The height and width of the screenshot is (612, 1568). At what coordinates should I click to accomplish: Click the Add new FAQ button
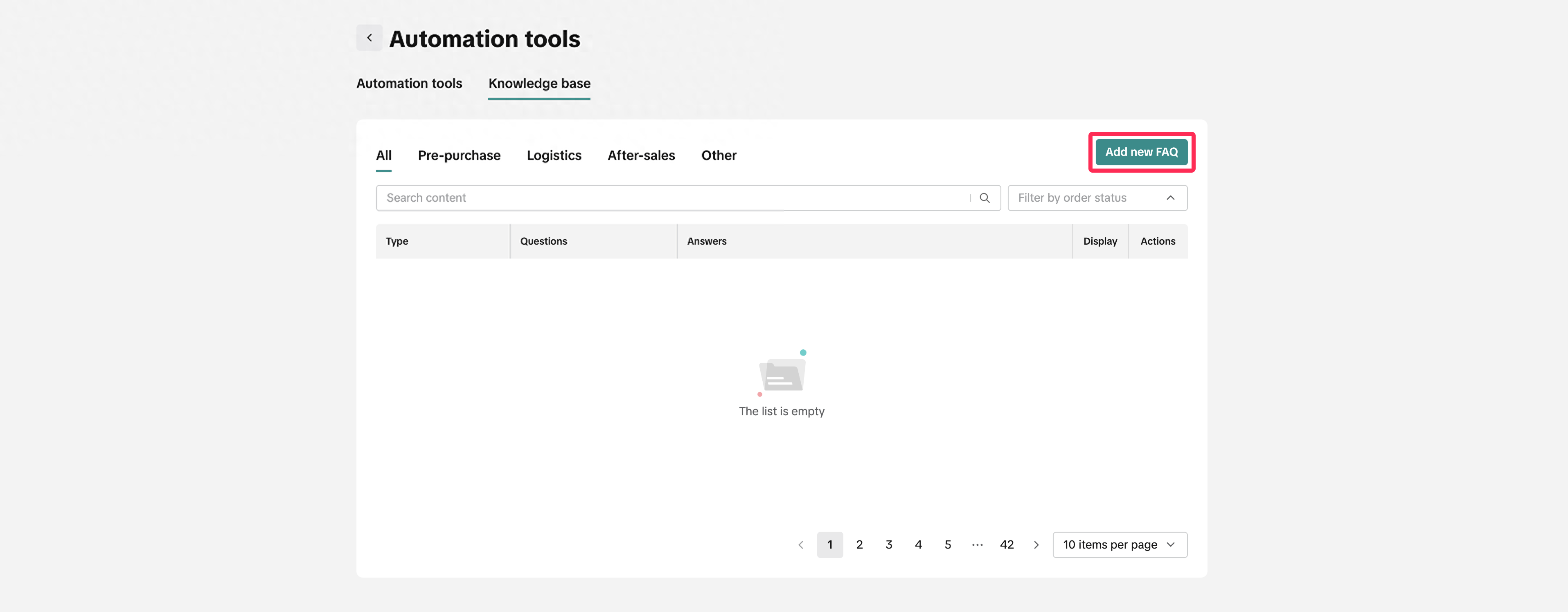tap(1141, 152)
